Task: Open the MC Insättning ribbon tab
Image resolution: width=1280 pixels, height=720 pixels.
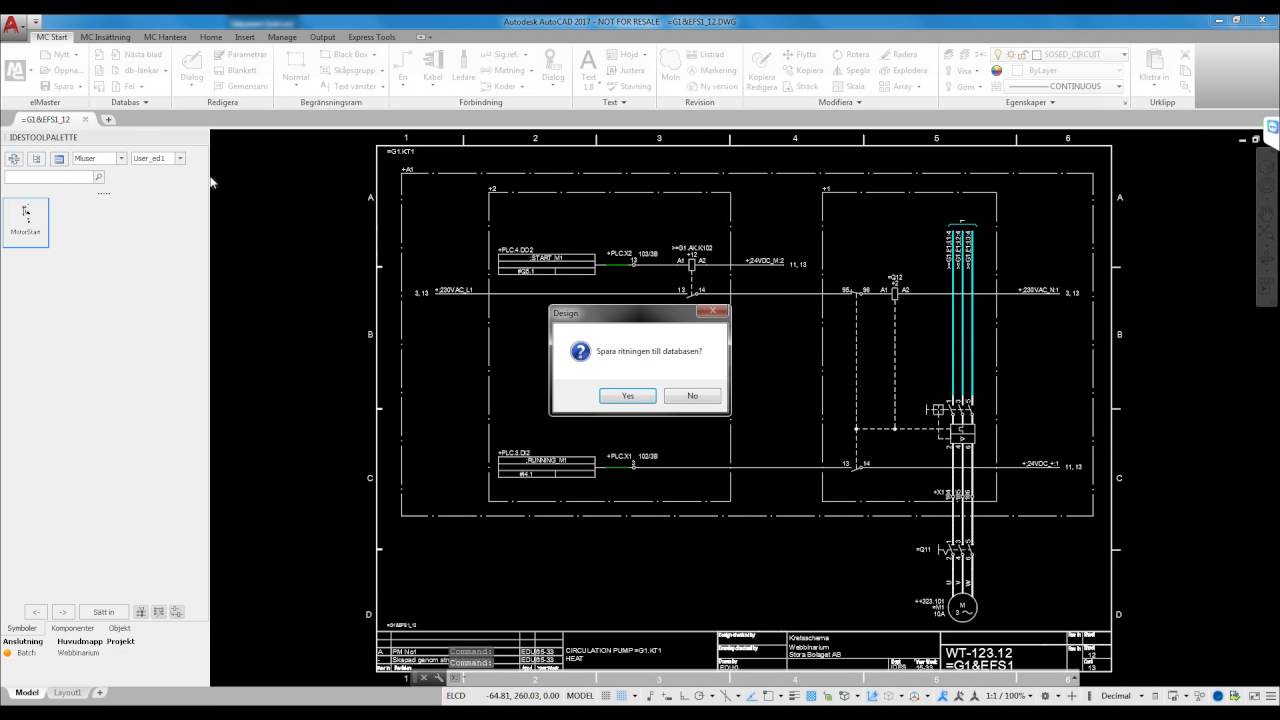Action: coord(105,37)
